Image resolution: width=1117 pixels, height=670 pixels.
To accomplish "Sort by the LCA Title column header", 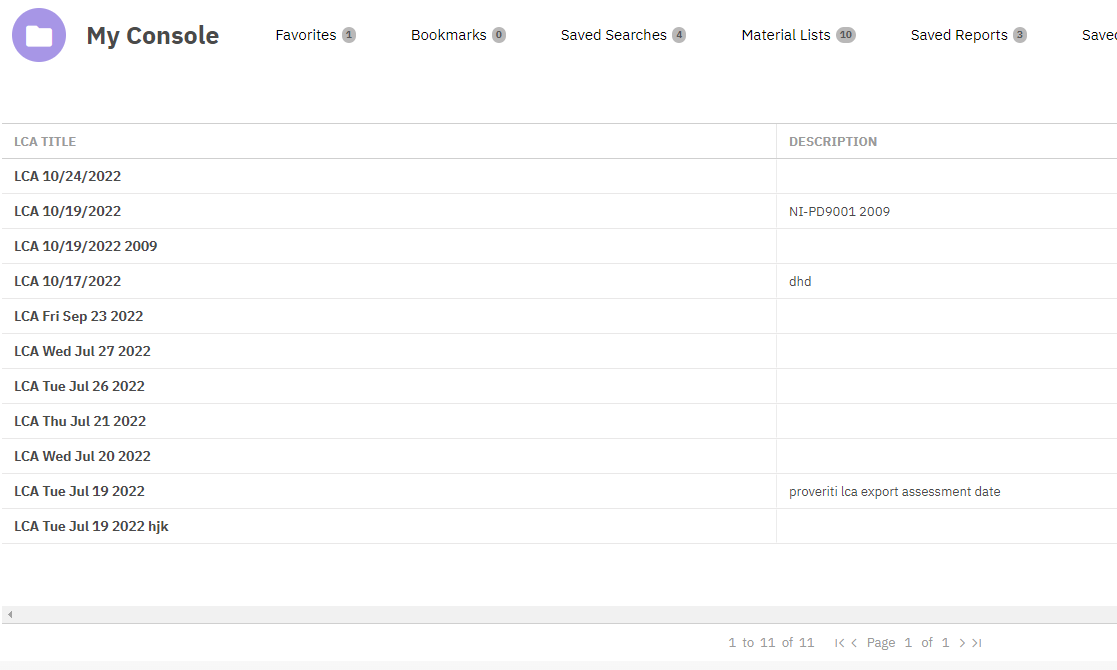I will (x=45, y=142).
